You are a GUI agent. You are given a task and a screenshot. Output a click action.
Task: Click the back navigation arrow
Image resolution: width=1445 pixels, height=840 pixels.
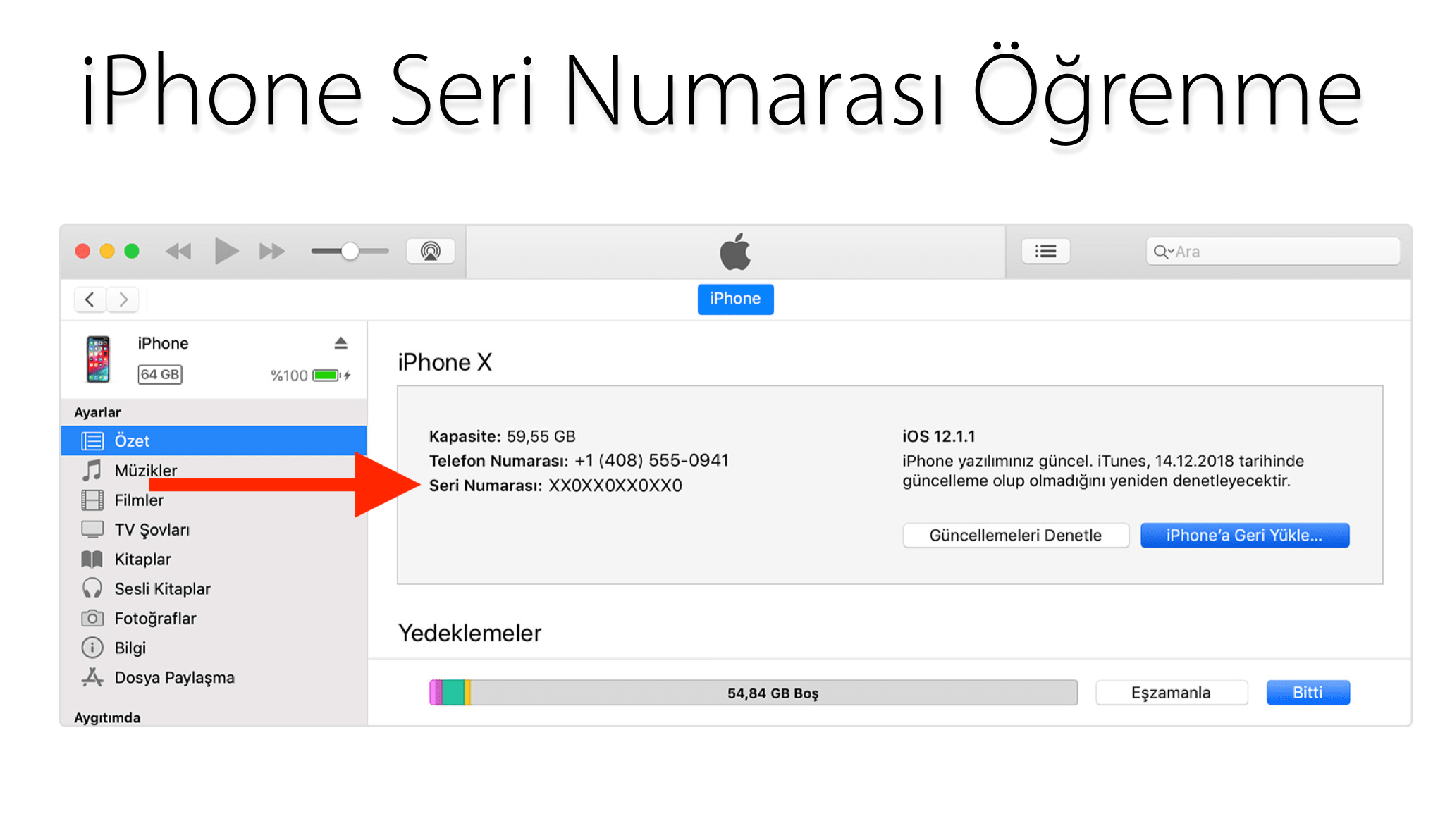pos(90,299)
